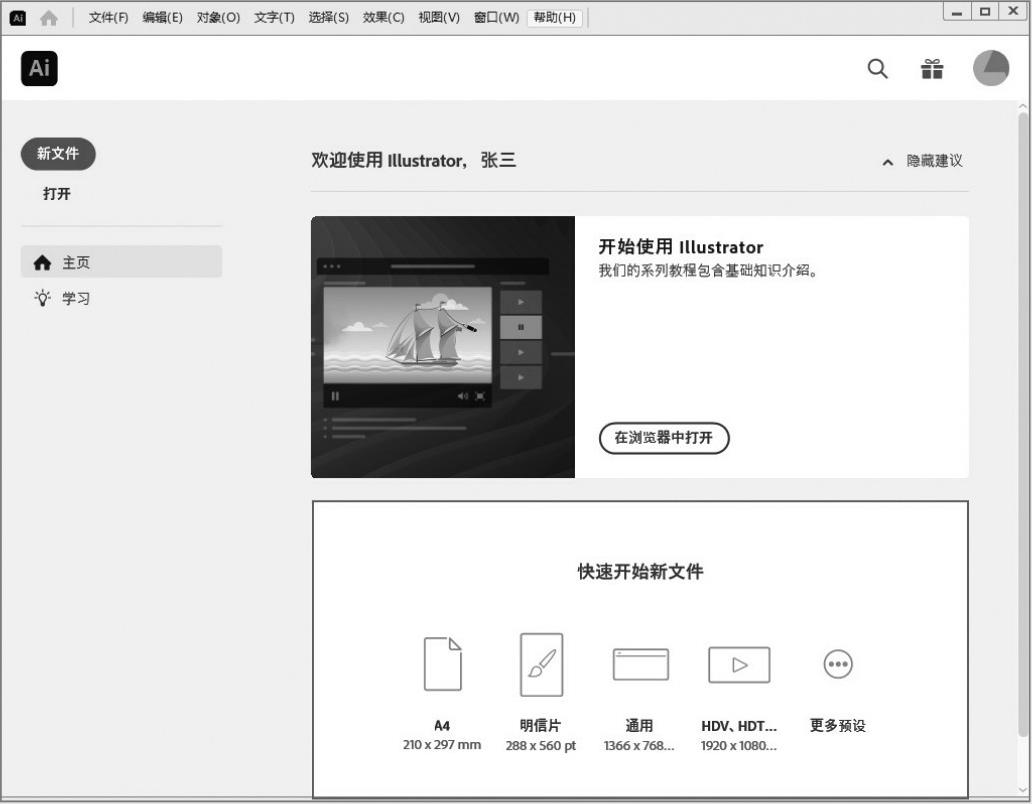Click the home icon in title bar
The image size is (1032, 804).
coord(49,18)
